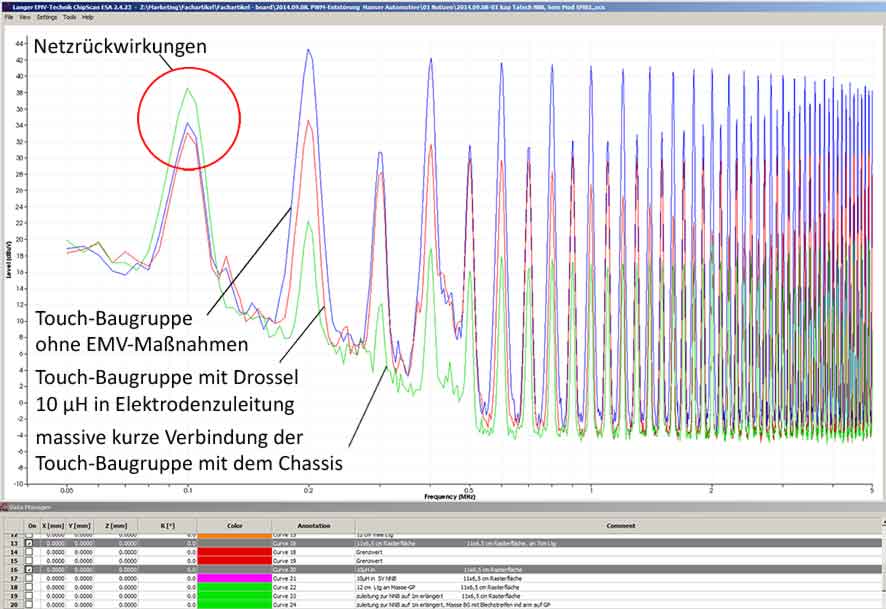886x609 pixels.
Task: Enable the On checkbox for Curve 24
Action: point(30,603)
